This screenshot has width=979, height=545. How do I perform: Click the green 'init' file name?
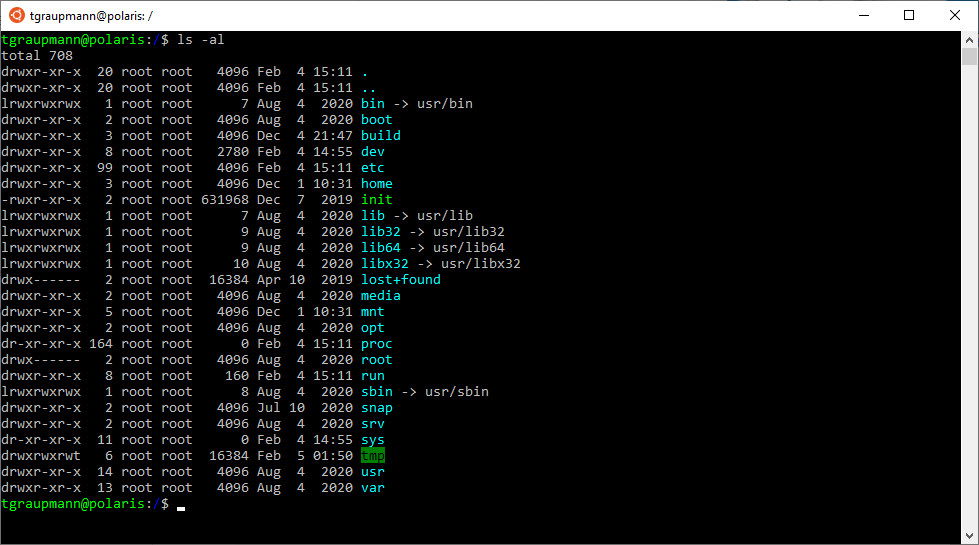tap(376, 200)
